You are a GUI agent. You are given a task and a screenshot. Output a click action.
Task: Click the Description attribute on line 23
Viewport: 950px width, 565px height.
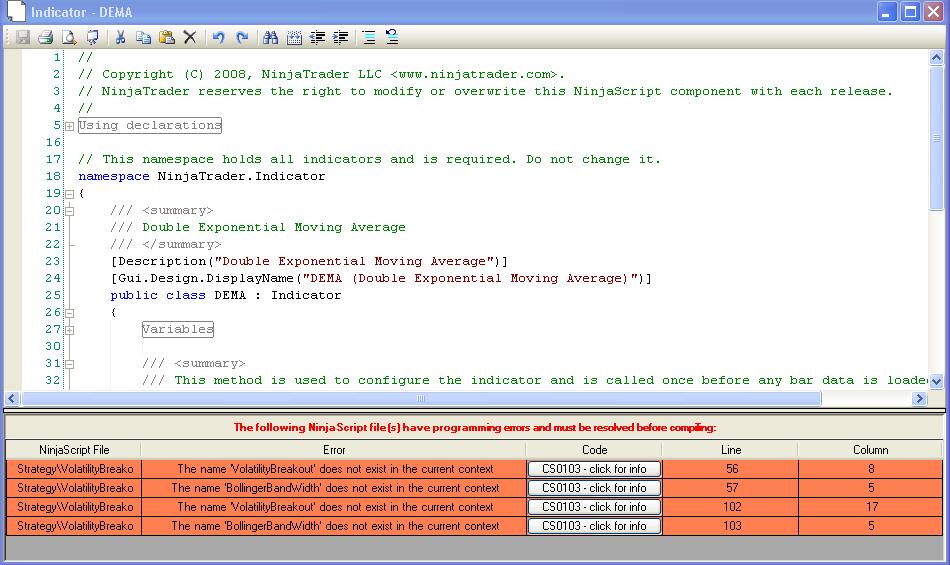click(x=309, y=261)
